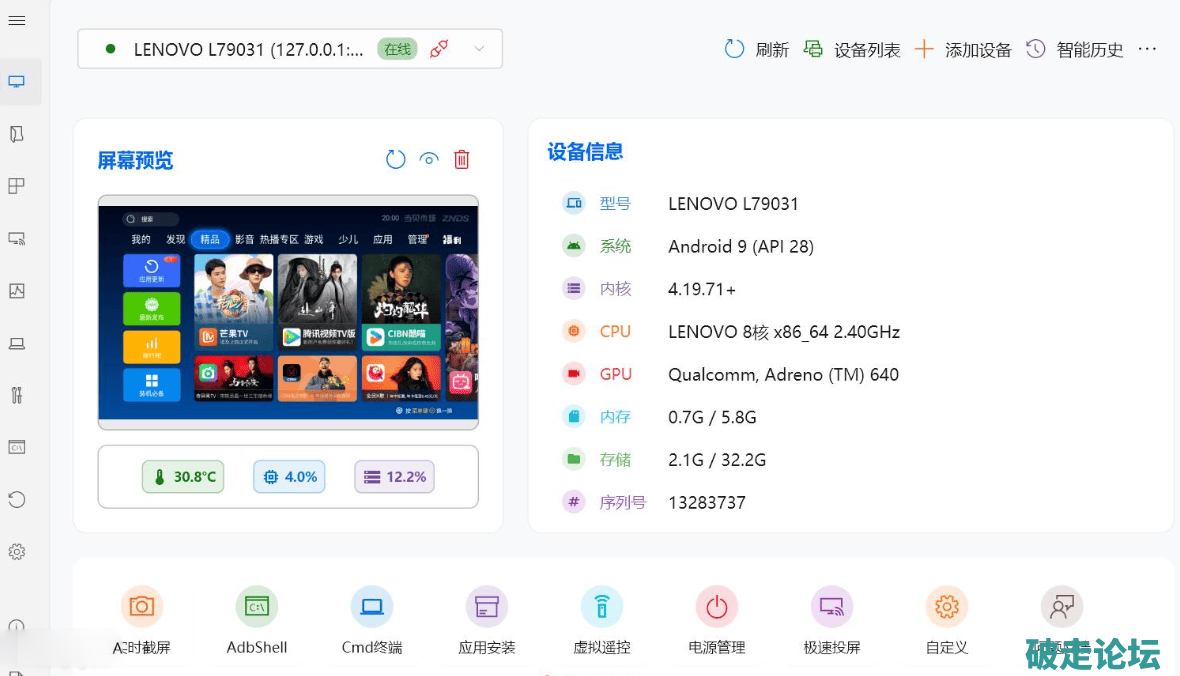This screenshot has height=676, width=1180.
Task: Click 添加设备 to add a device
Action: 964,49
